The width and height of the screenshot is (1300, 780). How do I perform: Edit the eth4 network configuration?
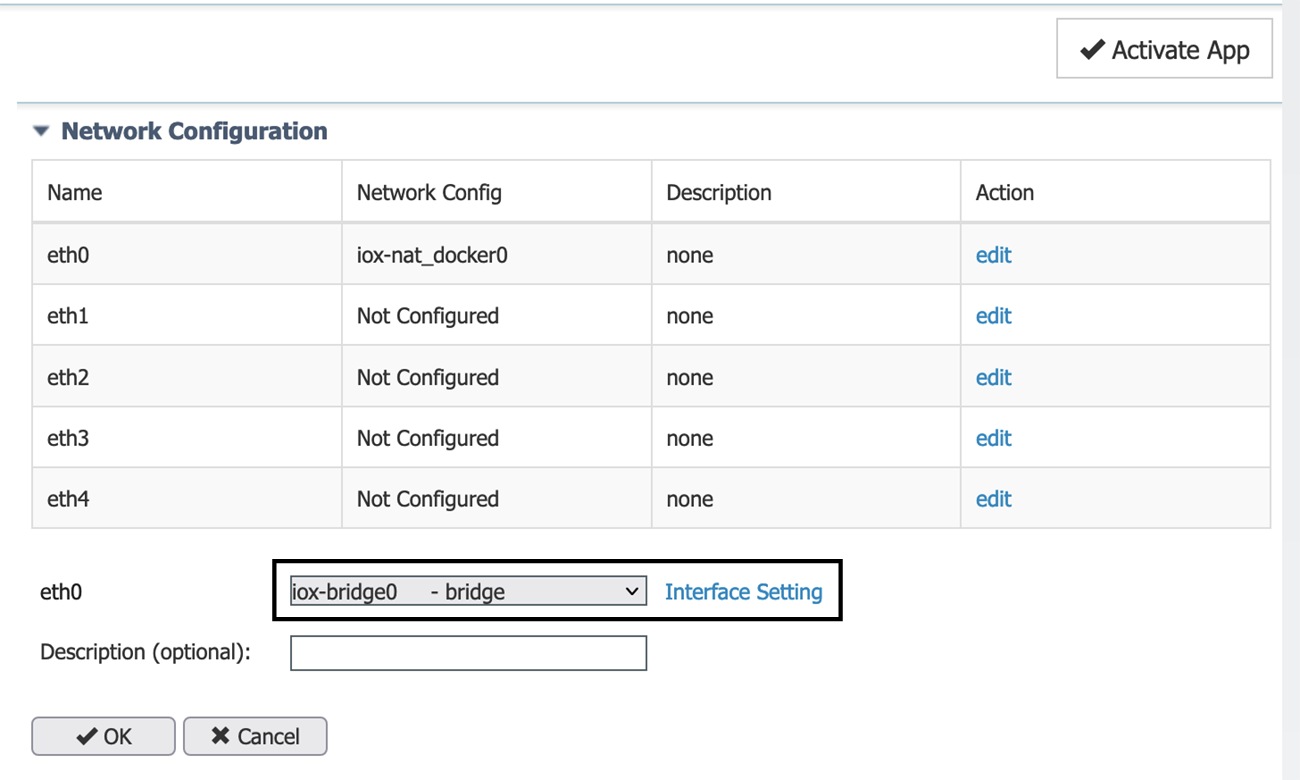coord(993,498)
